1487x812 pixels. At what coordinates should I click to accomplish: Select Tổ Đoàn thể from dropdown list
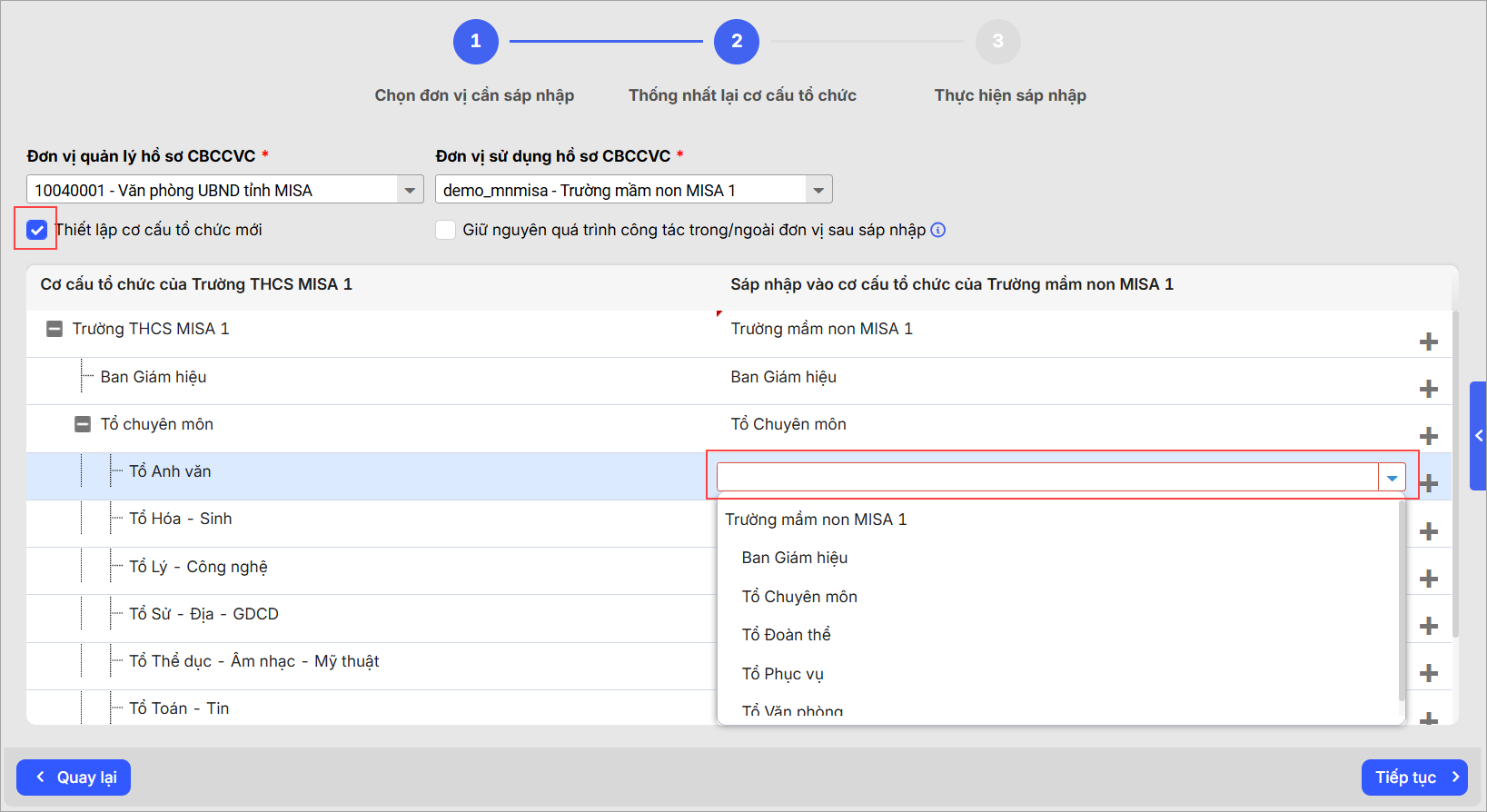786,635
